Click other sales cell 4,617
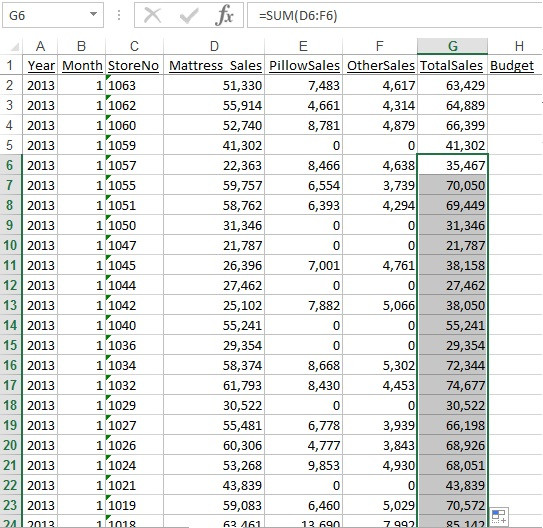 380,85
